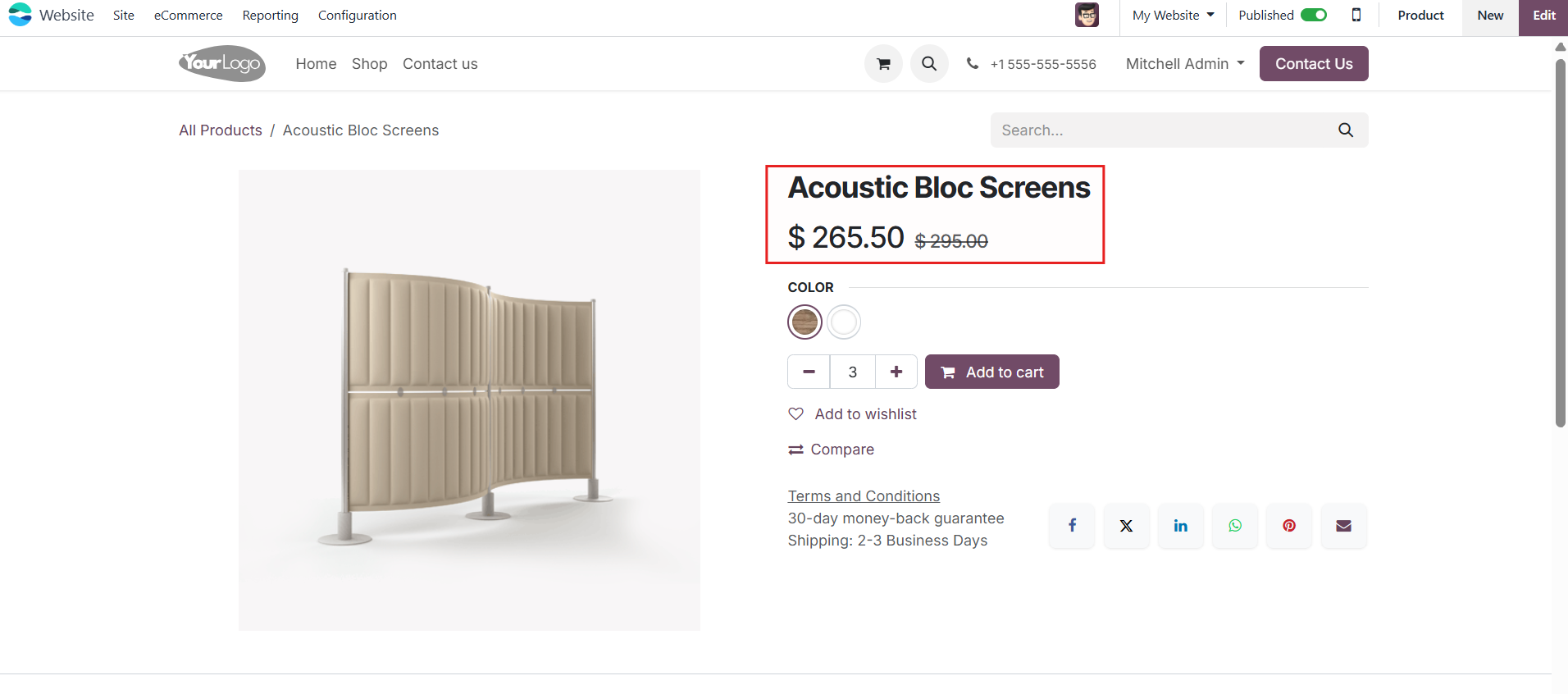Image resolution: width=1568 pixels, height=694 pixels.
Task: Focus the product Search field
Action: tap(1163, 130)
